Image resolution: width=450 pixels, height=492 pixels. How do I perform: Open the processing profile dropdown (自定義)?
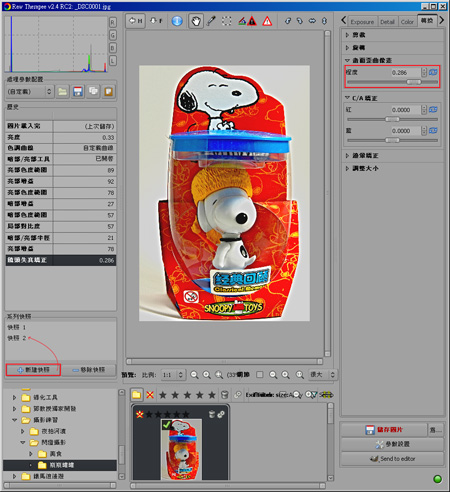pos(30,91)
